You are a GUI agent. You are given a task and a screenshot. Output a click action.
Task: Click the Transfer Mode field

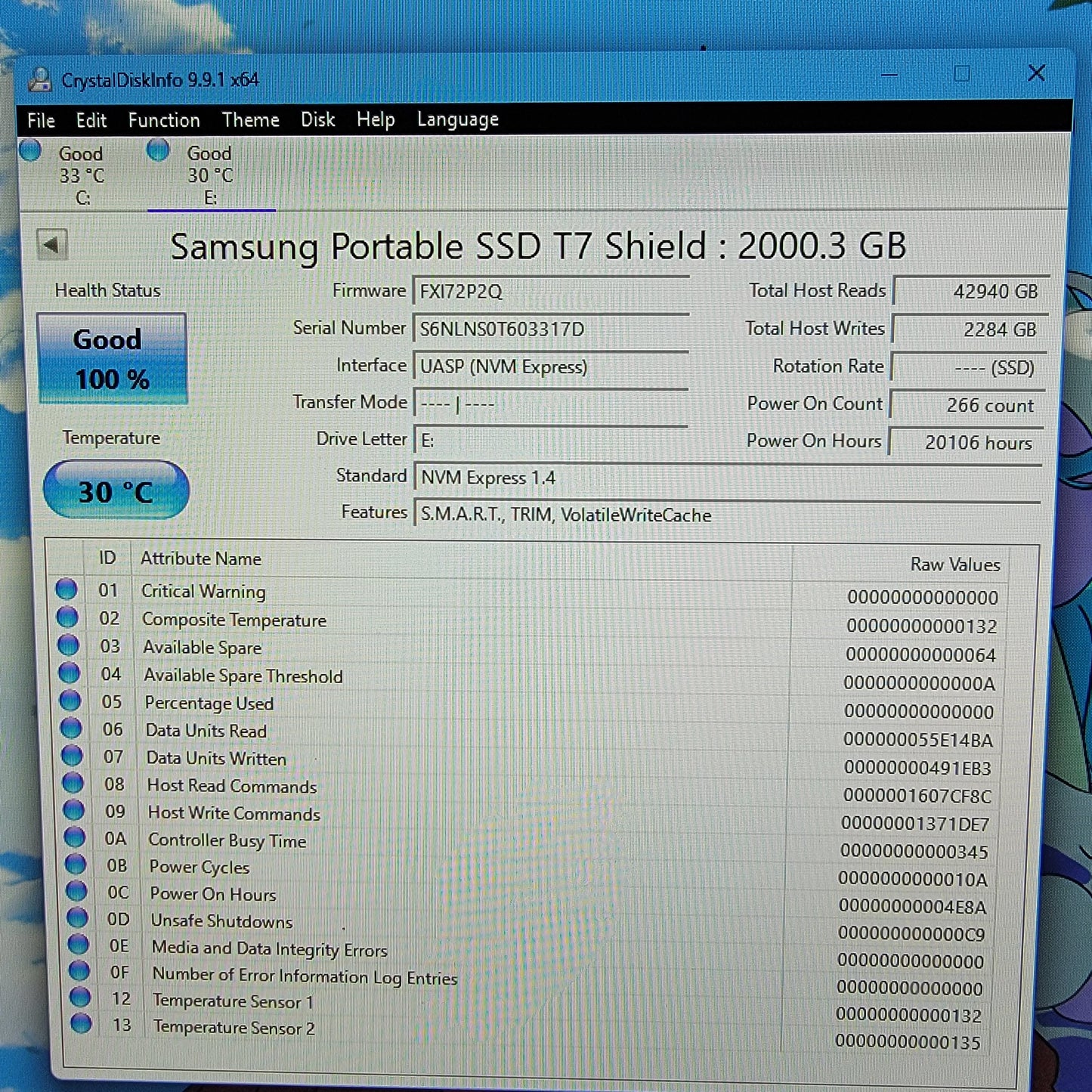550,404
